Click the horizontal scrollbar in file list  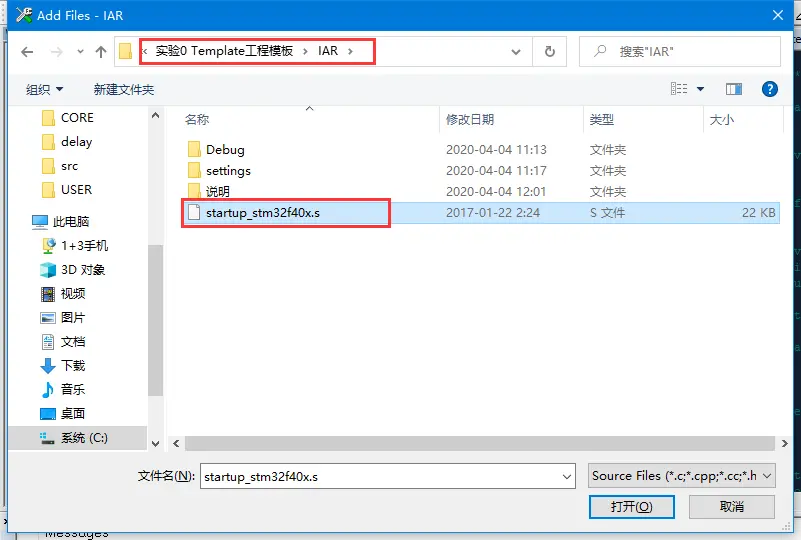[479, 443]
